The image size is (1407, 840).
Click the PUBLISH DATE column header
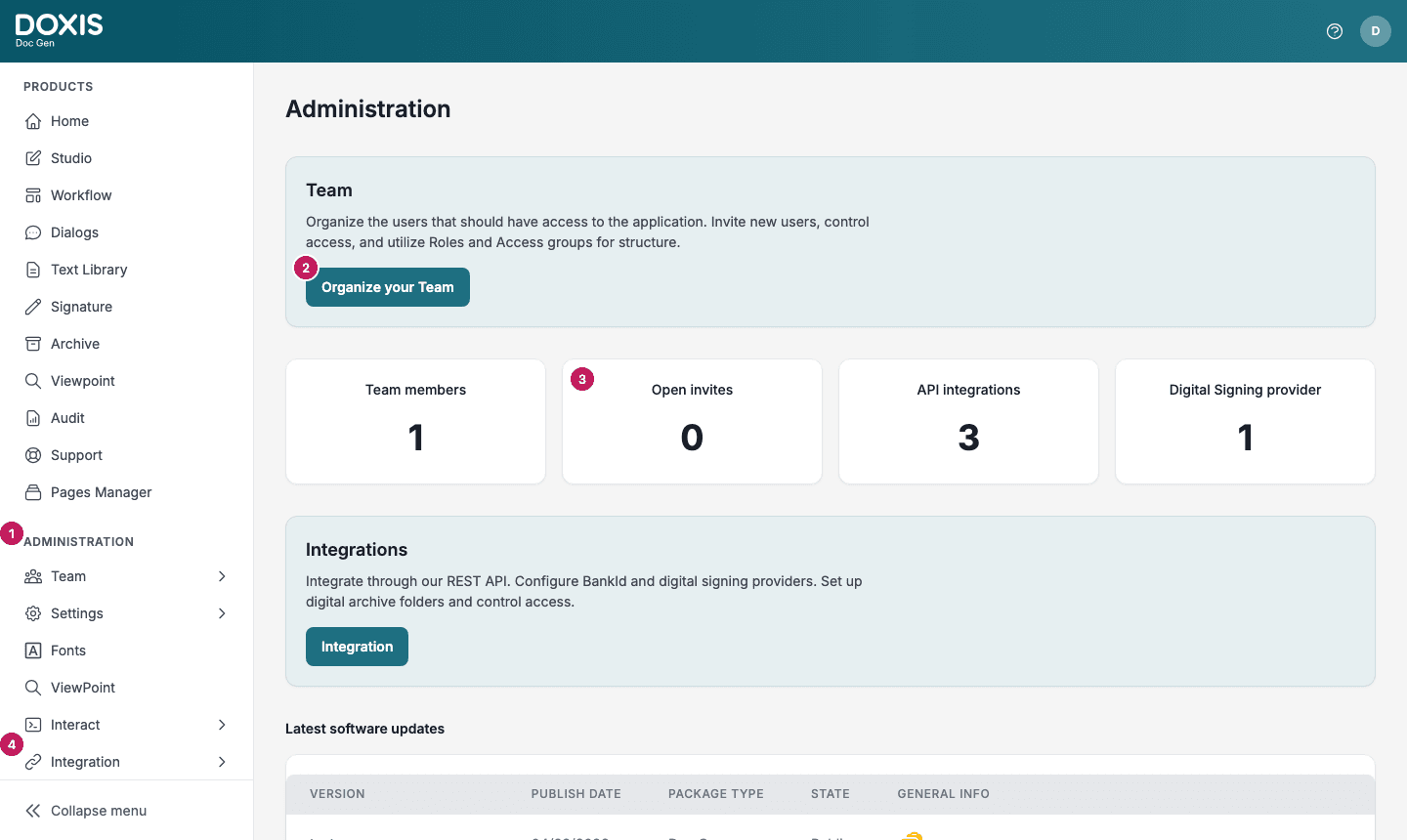pyautogui.click(x=576, y=794)
